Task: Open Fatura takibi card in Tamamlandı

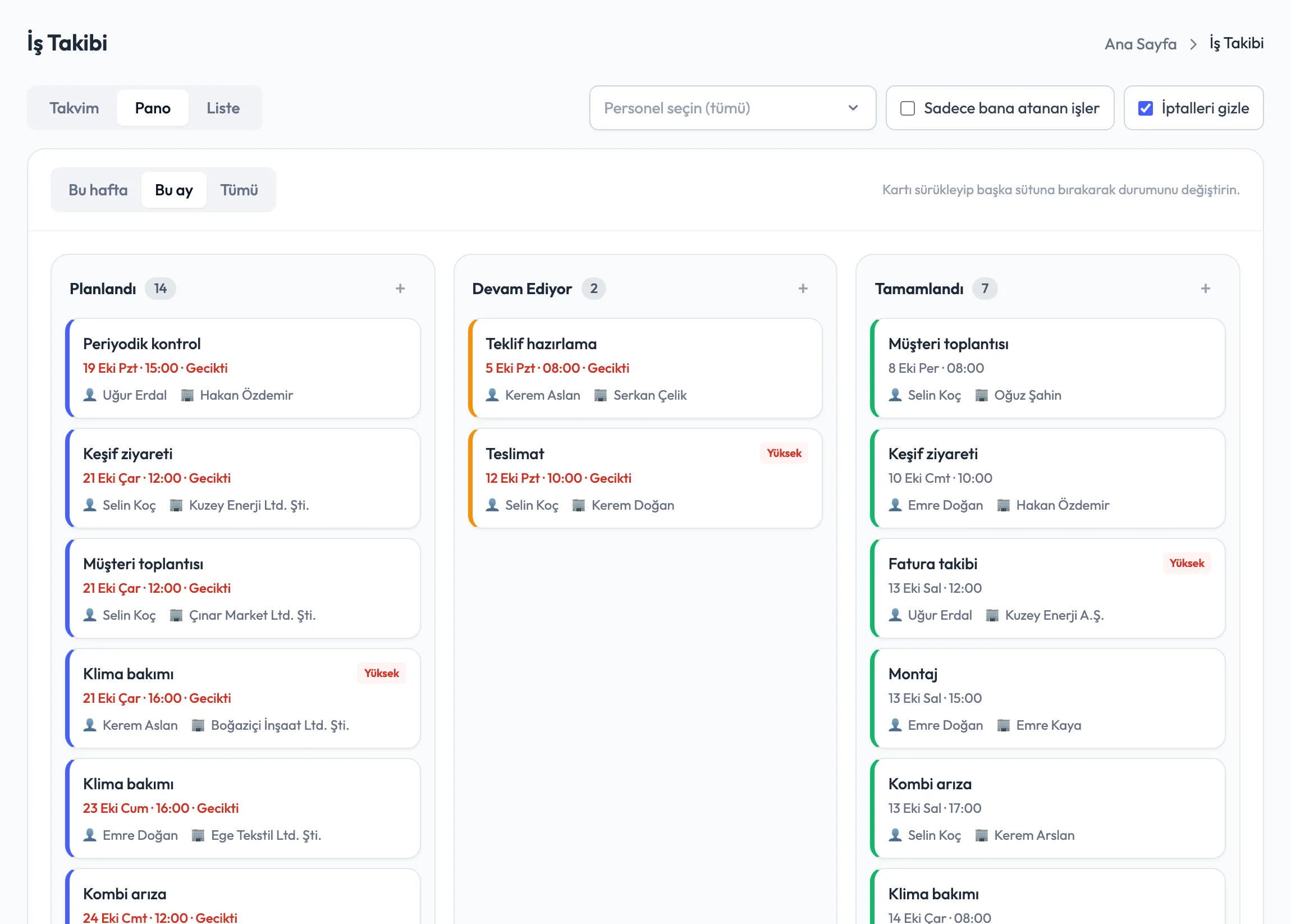Action: point(1047,588)
